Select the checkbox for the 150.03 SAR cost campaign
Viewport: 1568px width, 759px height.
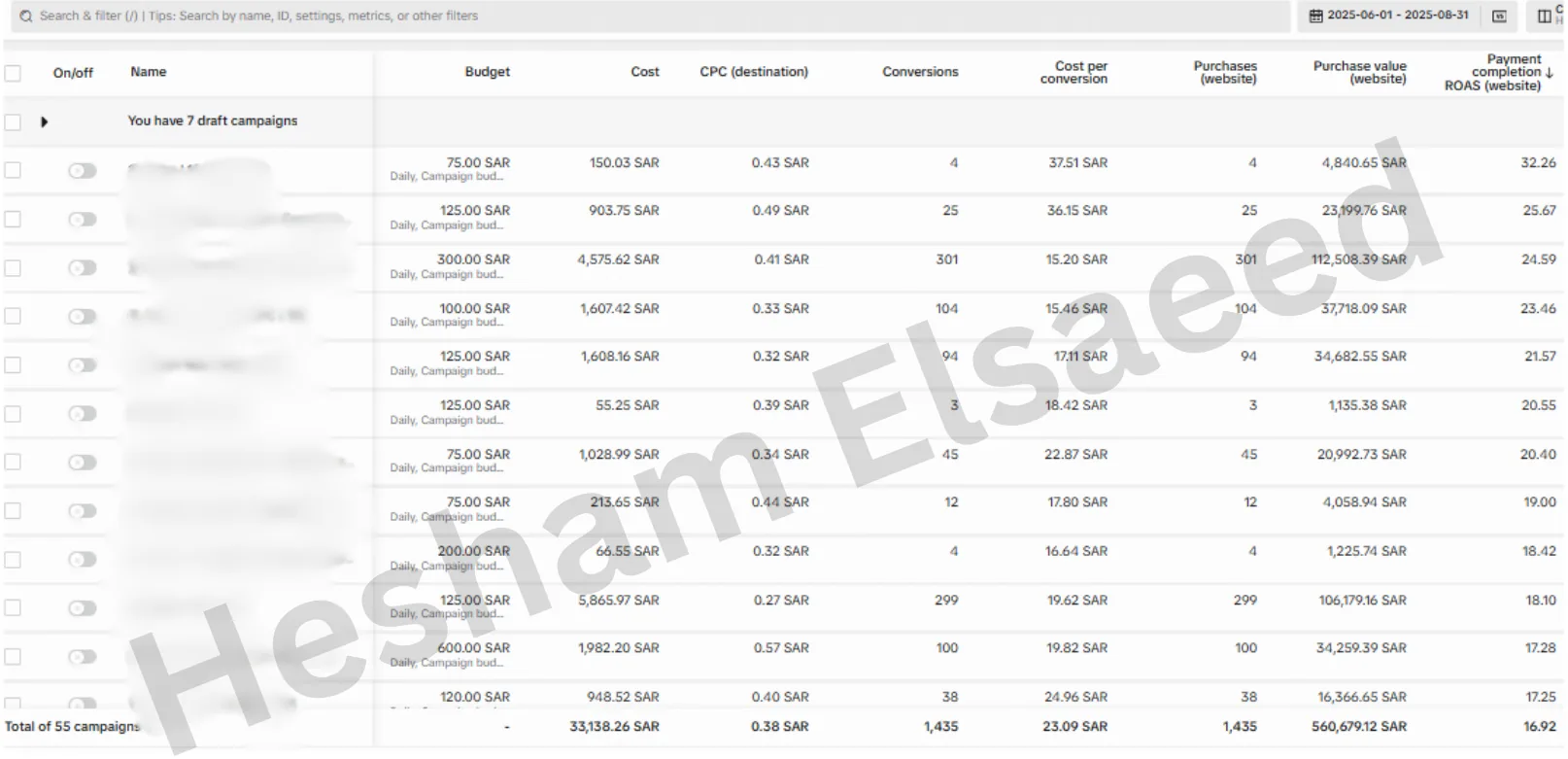pyautogui.click(x=13, y=170)
